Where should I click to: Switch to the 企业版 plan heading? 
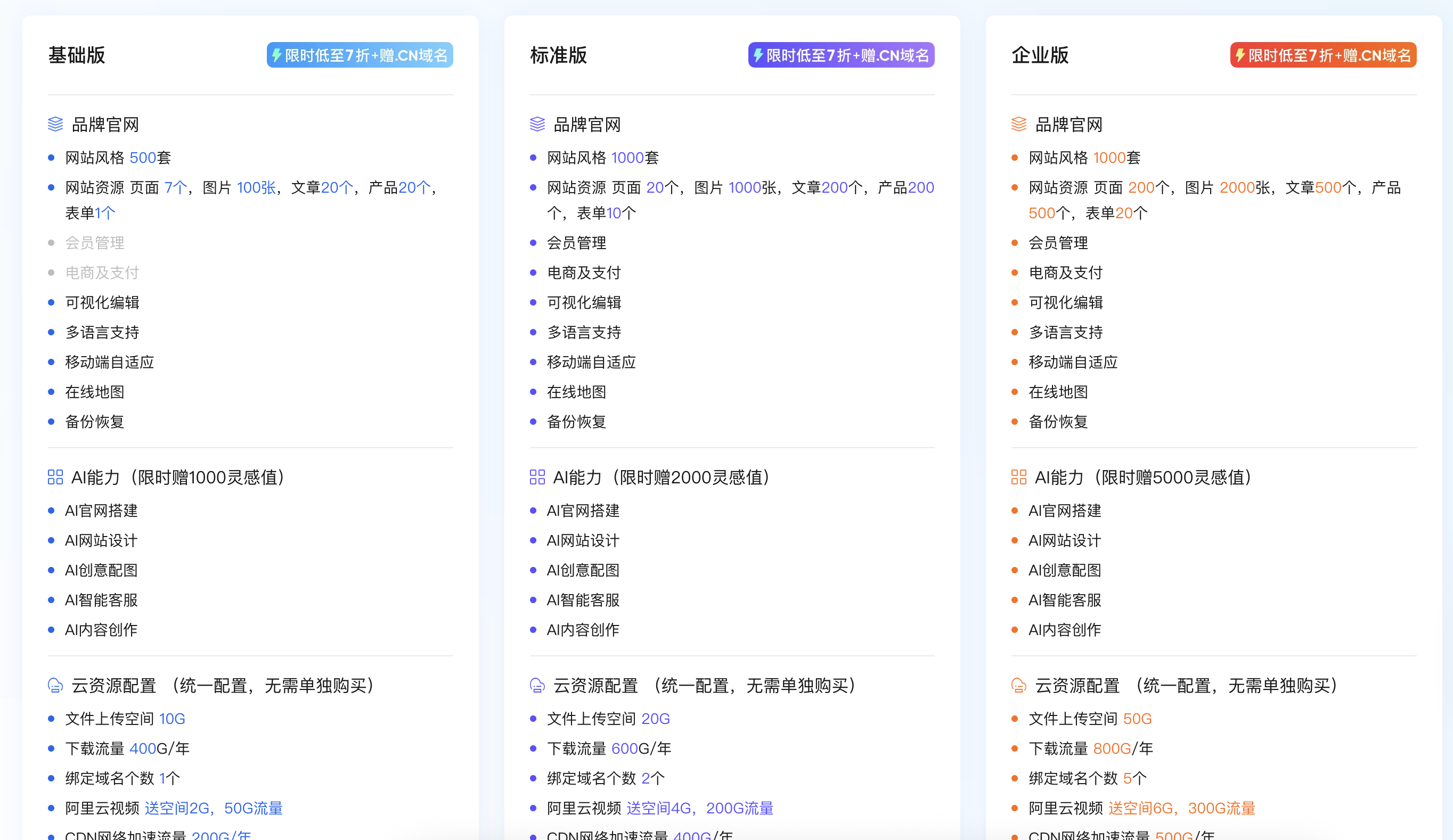click(1040, 55)
